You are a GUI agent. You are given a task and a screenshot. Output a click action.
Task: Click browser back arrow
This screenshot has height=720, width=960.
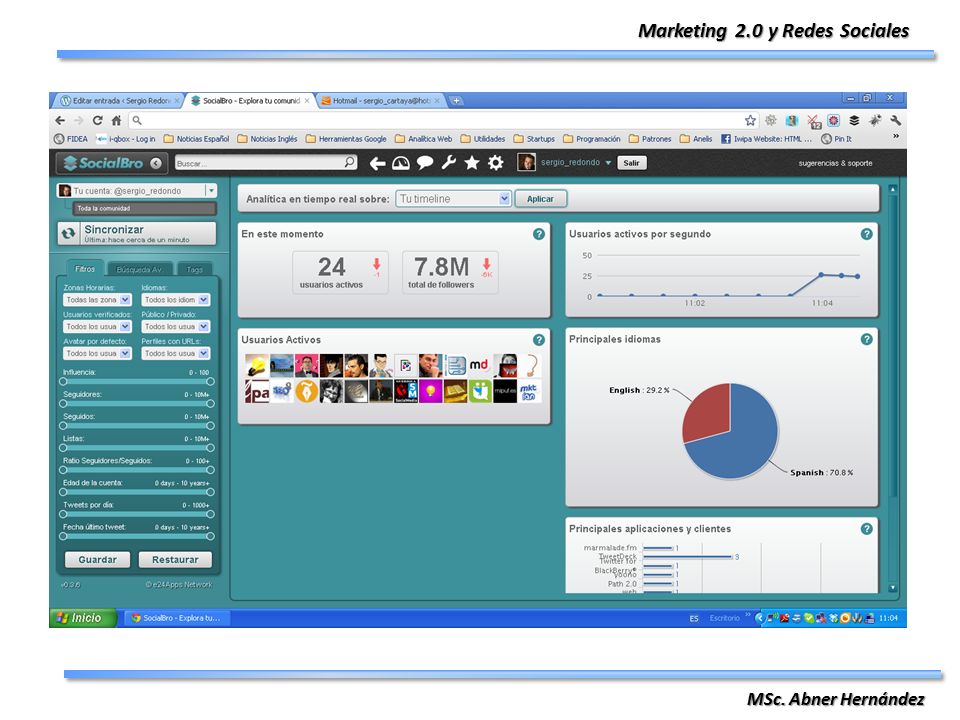60,121
